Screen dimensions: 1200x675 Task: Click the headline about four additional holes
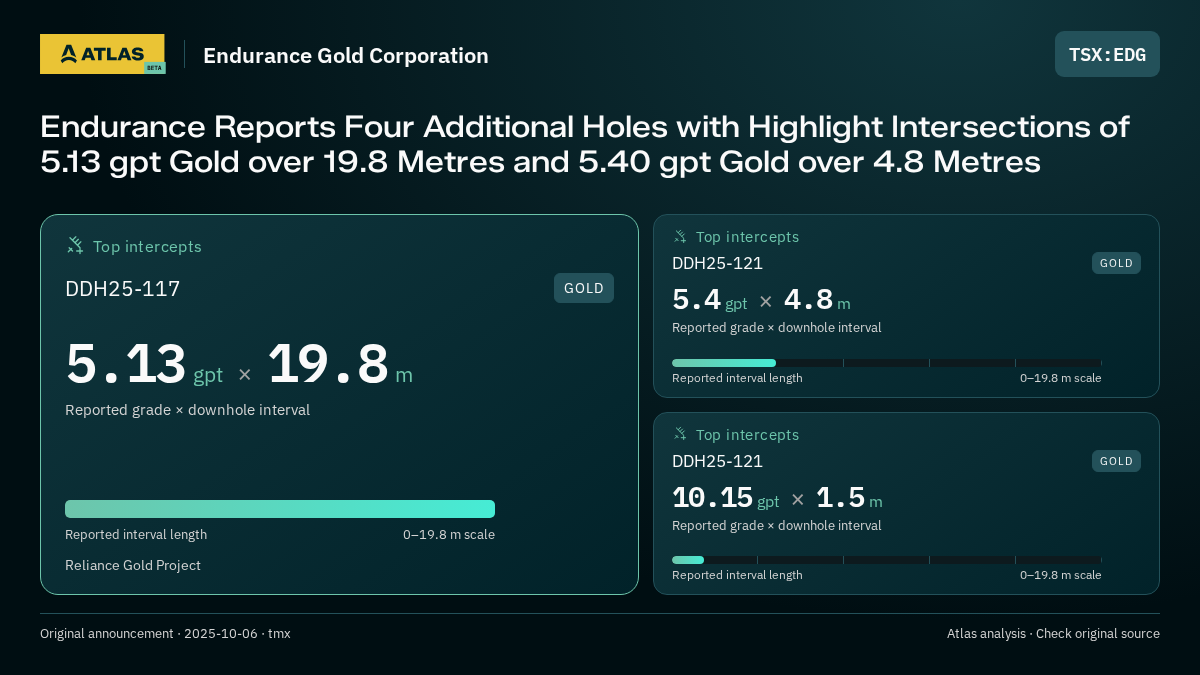[585, 144]
